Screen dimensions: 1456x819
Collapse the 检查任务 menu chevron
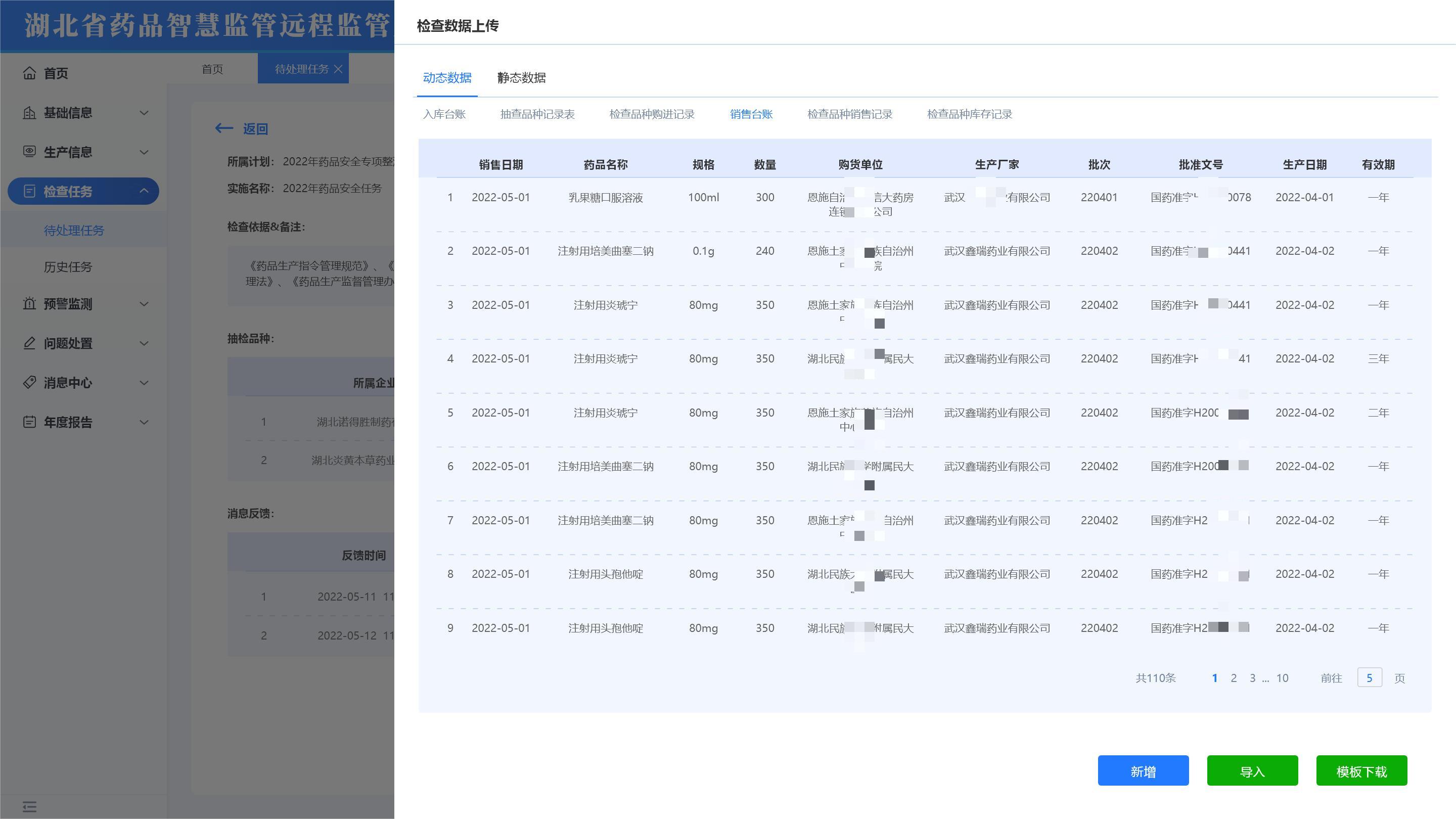(144, 191)
